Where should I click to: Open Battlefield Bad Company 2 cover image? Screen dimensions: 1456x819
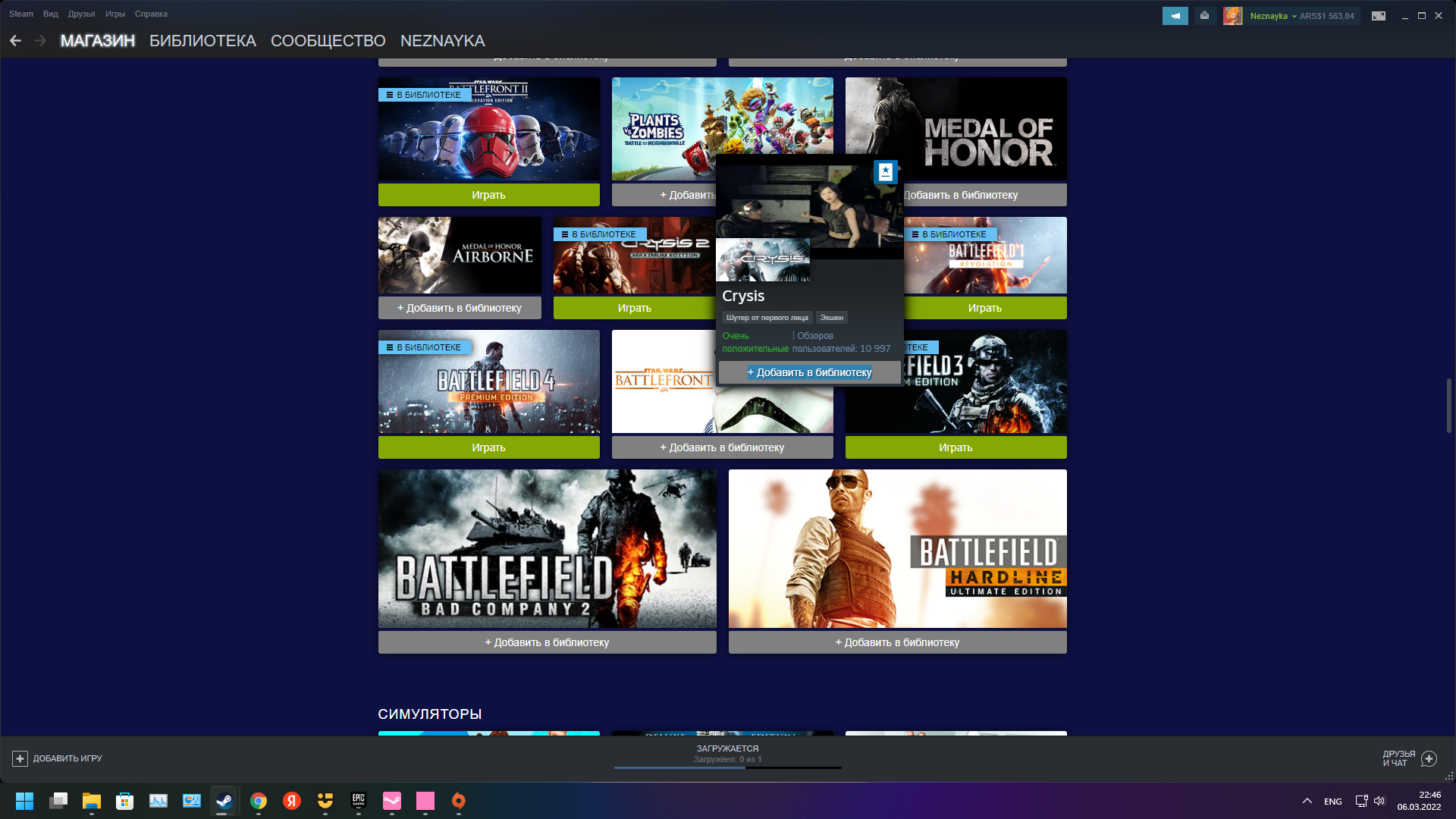click(x=548, y=548)
